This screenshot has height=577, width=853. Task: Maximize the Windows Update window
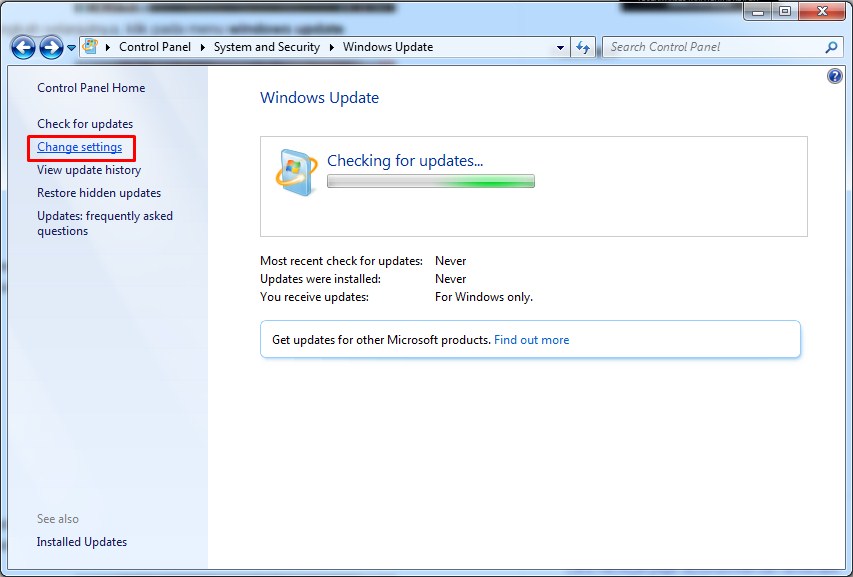point(784,11)
